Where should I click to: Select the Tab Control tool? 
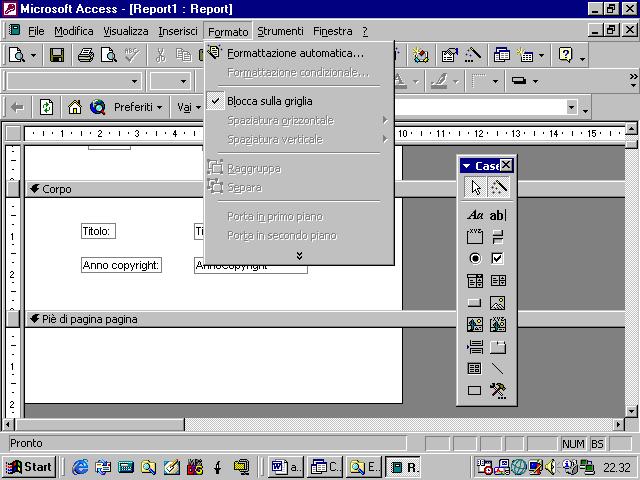498,347
